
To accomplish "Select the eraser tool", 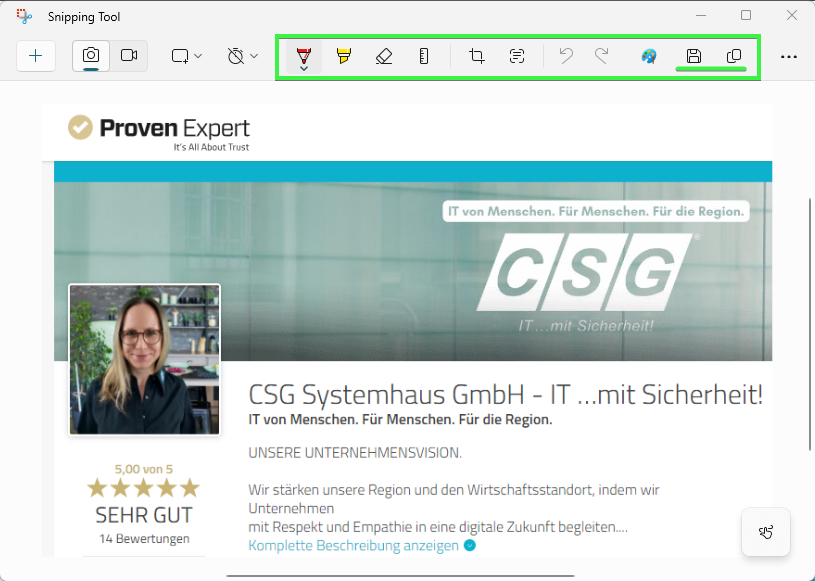I will click(384, 56).
